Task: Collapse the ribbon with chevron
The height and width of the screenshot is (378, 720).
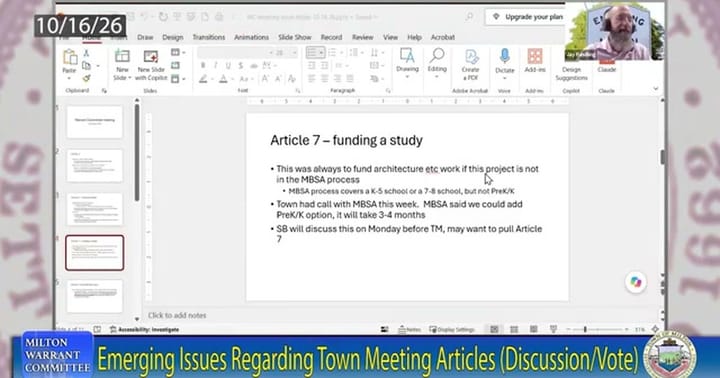Action: click(656, 88)
